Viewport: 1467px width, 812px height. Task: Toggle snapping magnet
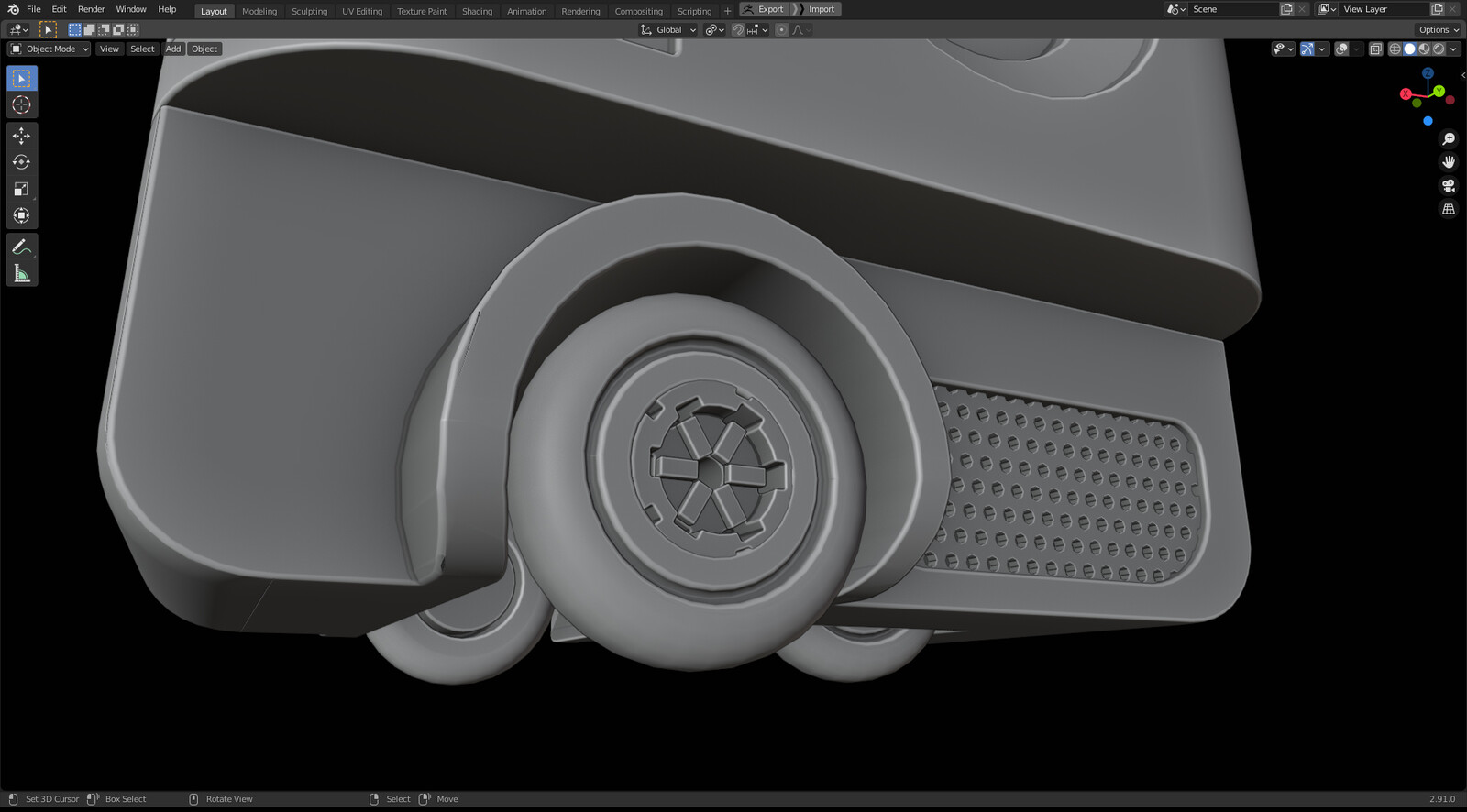(x=738, y=30)
